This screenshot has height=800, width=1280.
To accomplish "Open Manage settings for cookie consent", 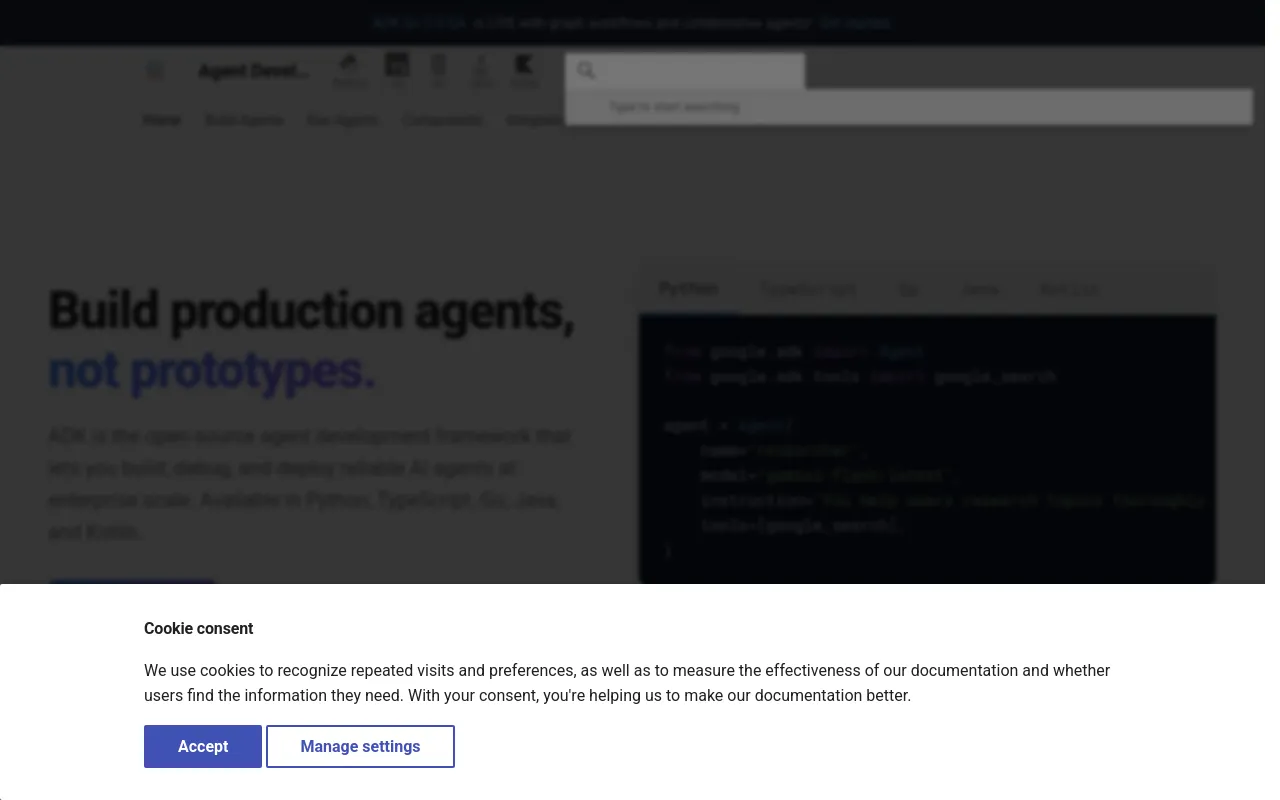I will 360,747.
